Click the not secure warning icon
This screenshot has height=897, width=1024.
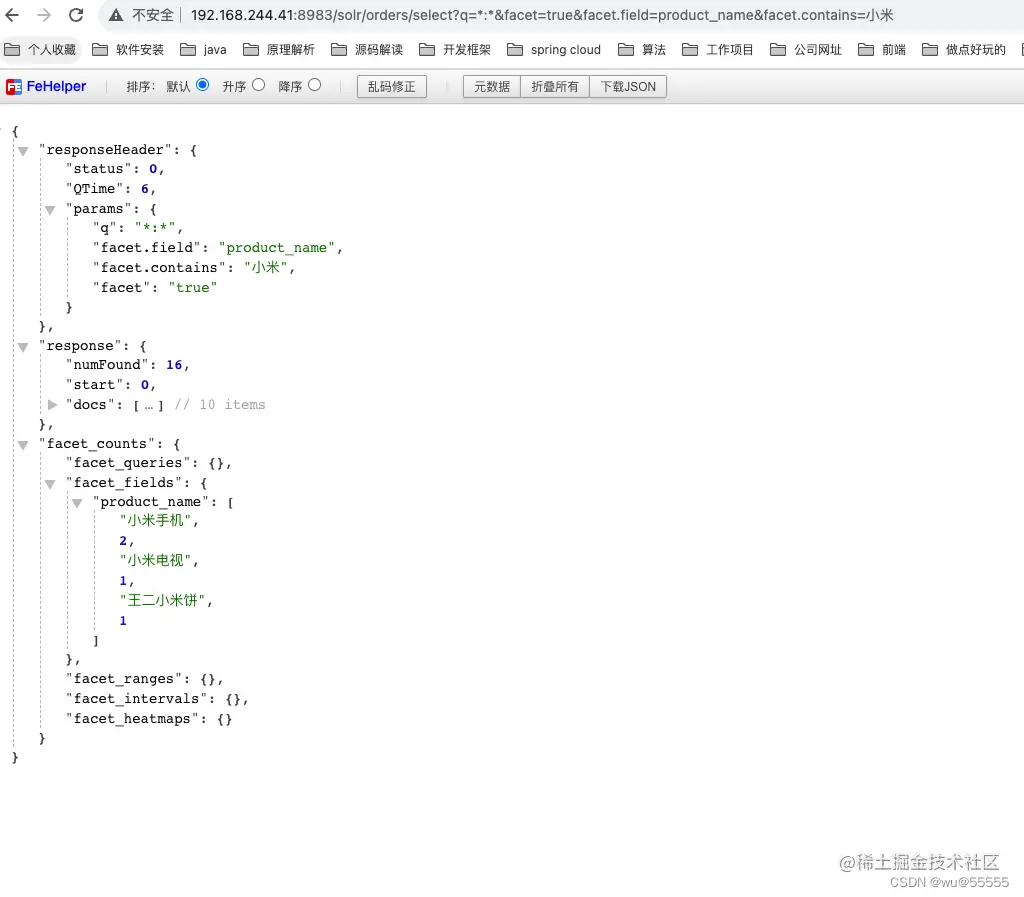116,15
